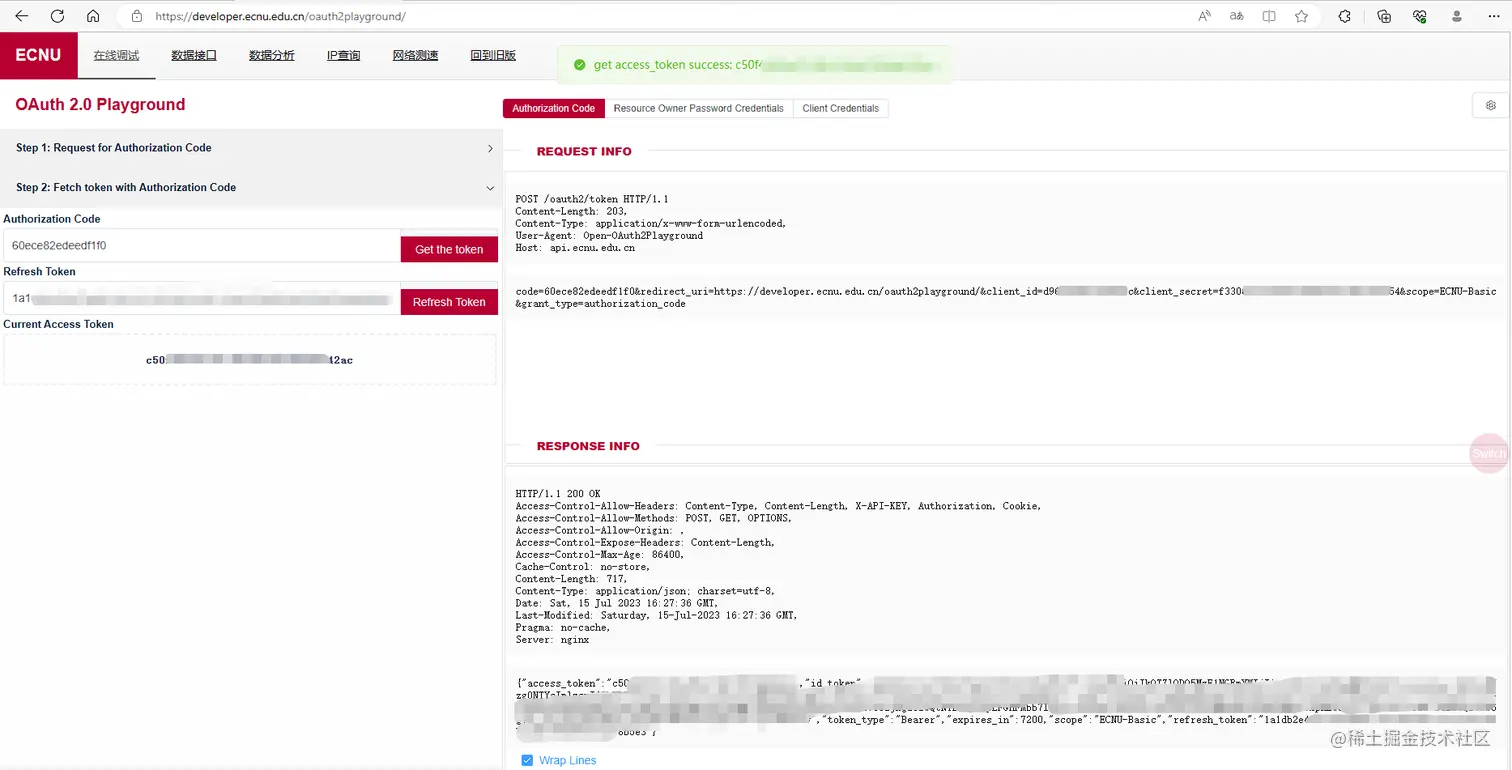Click the User-Agent: Open-OAuth2Playground line
Viewport: 1512px width, 770px height.
609,236
